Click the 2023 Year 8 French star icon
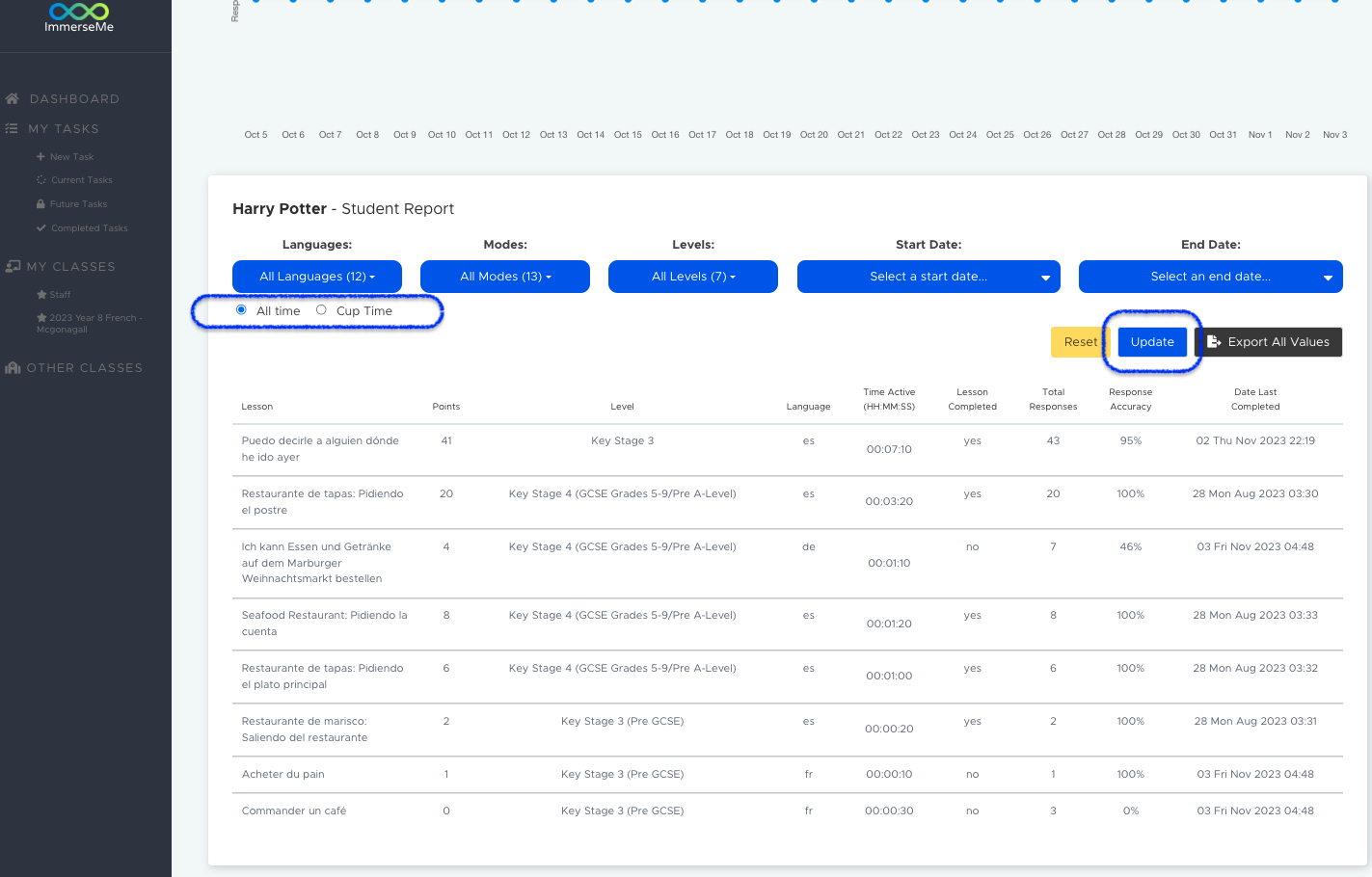The image size is (1372, 877). click(x=41, y=318)
